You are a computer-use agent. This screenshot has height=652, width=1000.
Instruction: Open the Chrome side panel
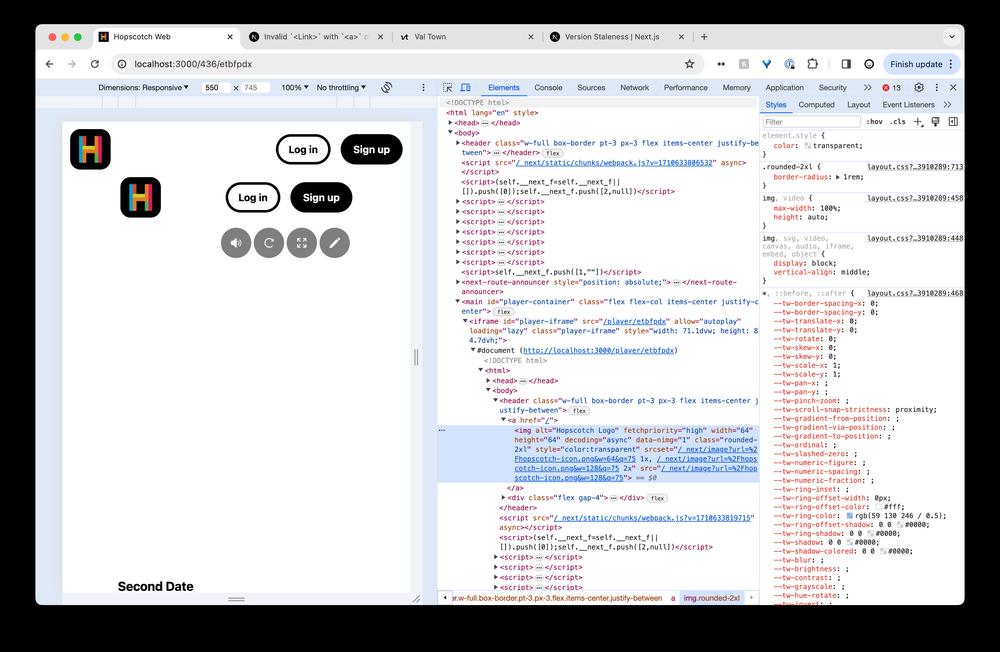pos(846,64)
